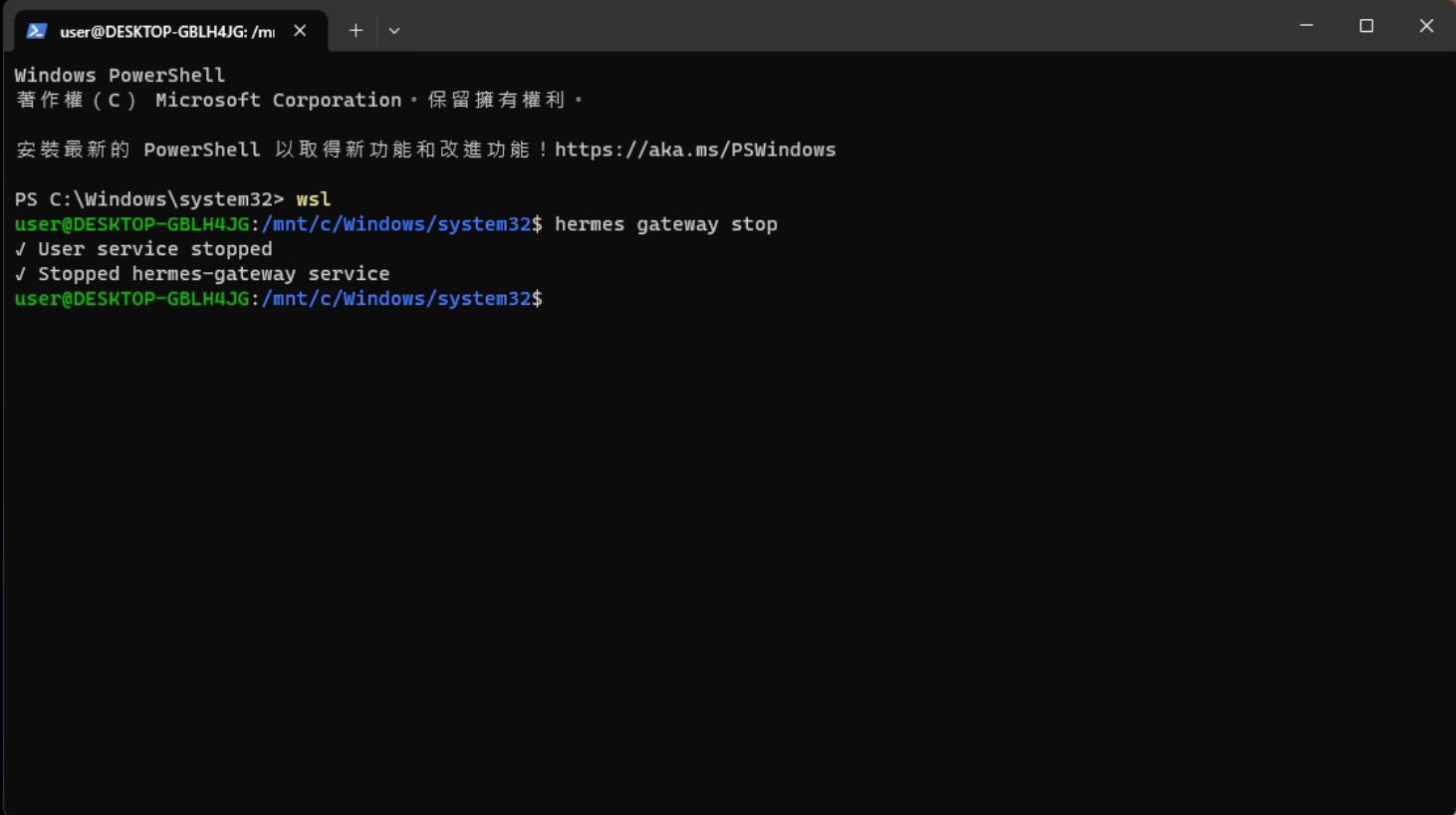Expand the new tab profile dropdown
Screen dimensions: 1456x815
[x=394, y=31]
